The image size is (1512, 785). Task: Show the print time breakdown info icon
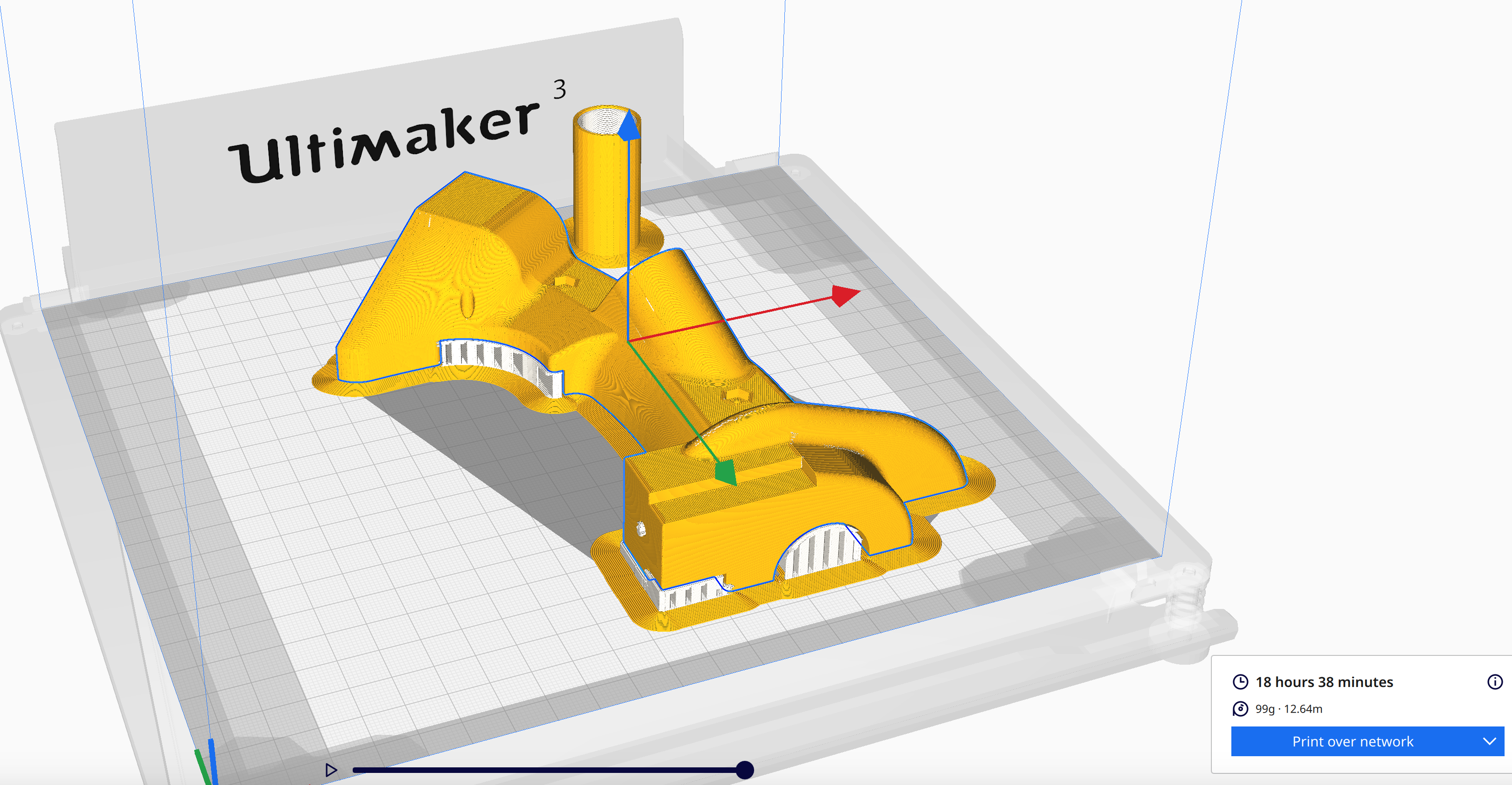[1495, 682]
